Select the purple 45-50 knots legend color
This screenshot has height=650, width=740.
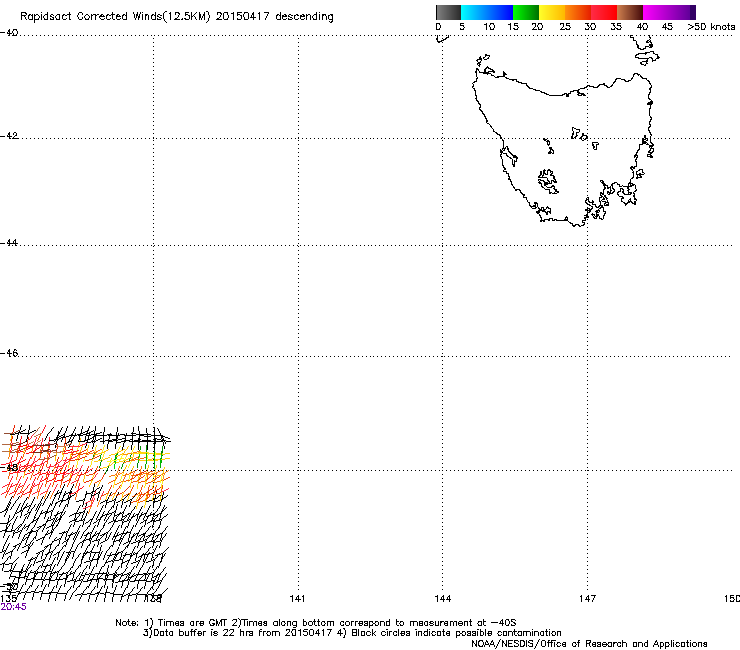click(x=682, y=12)
